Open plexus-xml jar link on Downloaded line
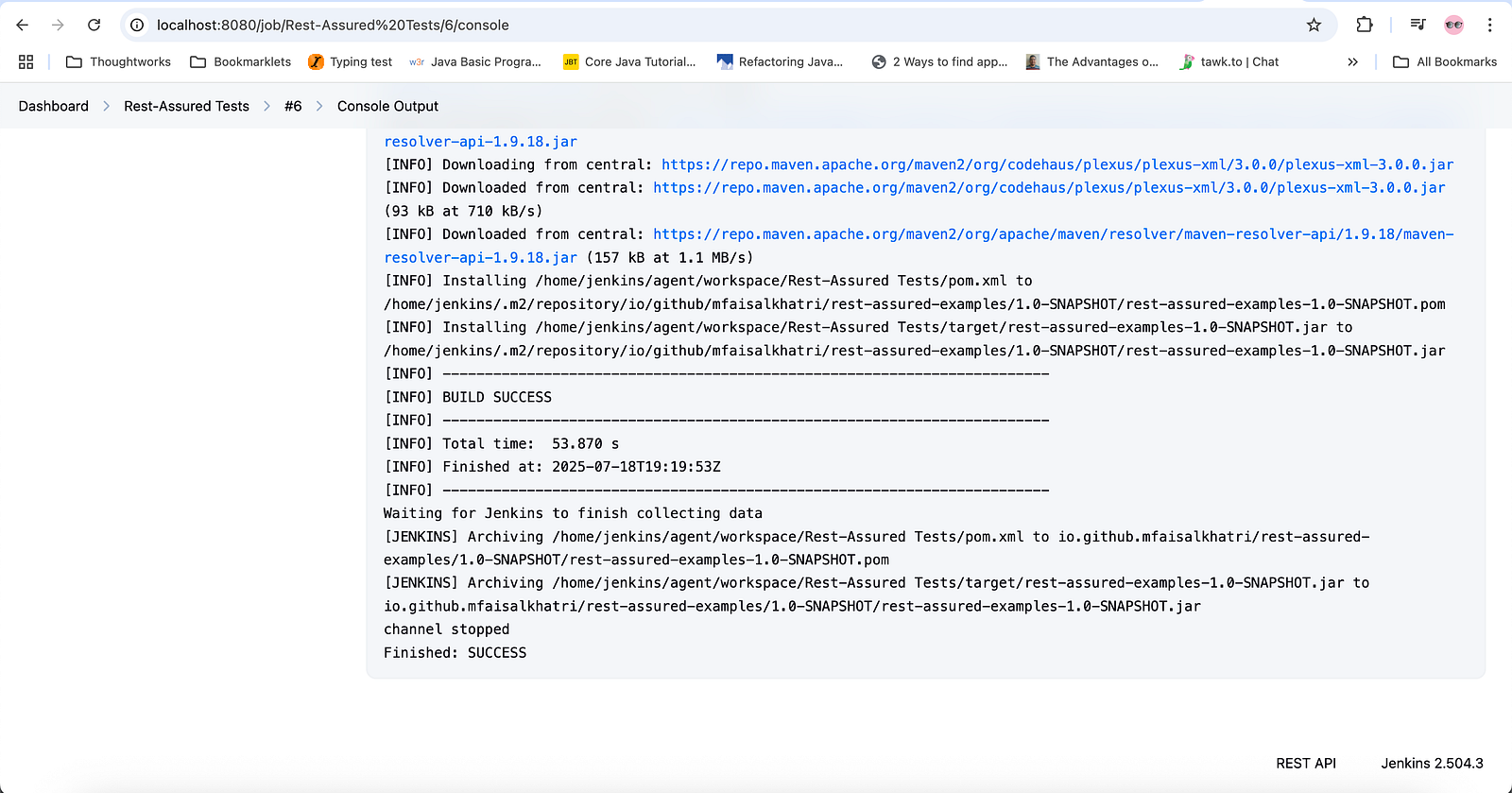This screenshot has height=793, width=1512. pos(1049,188)
